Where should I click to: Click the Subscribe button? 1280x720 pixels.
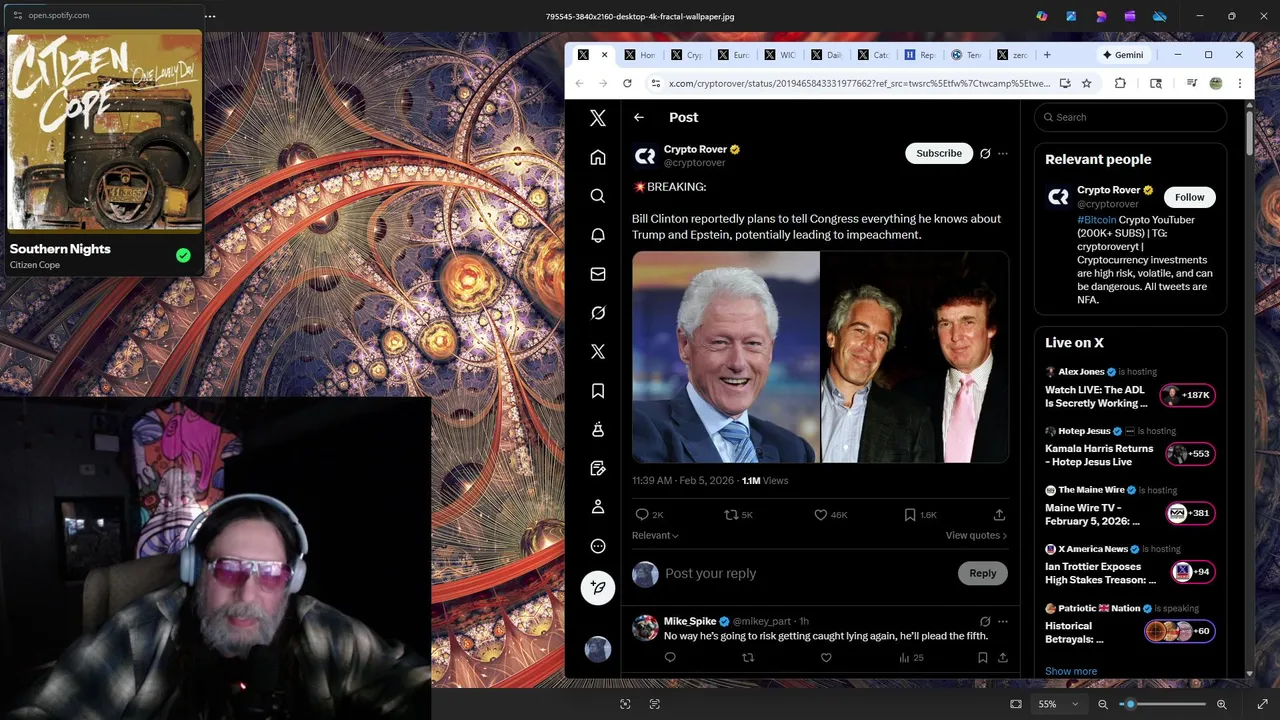point(939,153)
